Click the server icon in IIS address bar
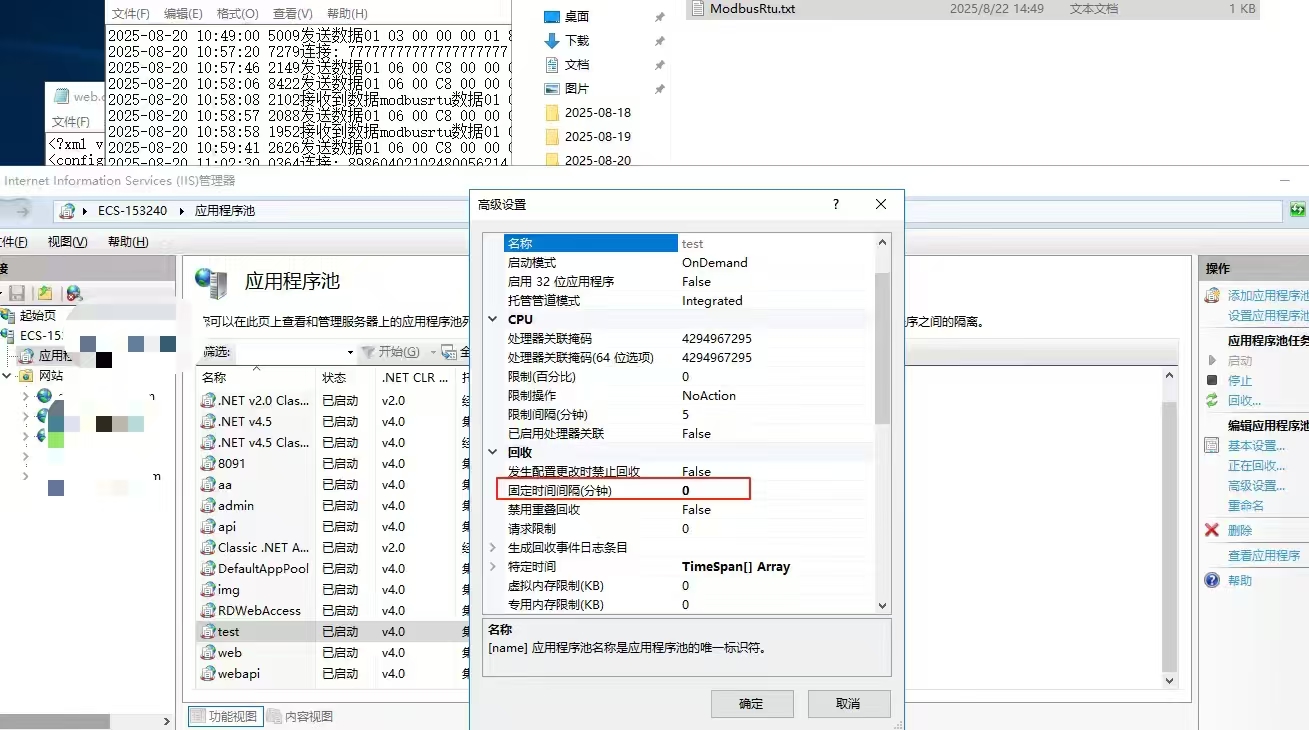The image size is (1309, 730). [x=67, y=211]
